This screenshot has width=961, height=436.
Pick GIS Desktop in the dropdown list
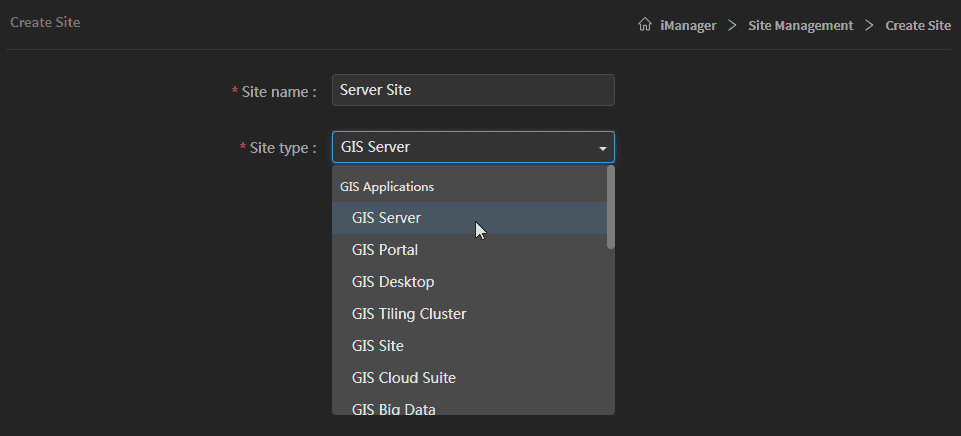[x=393, y=282]
